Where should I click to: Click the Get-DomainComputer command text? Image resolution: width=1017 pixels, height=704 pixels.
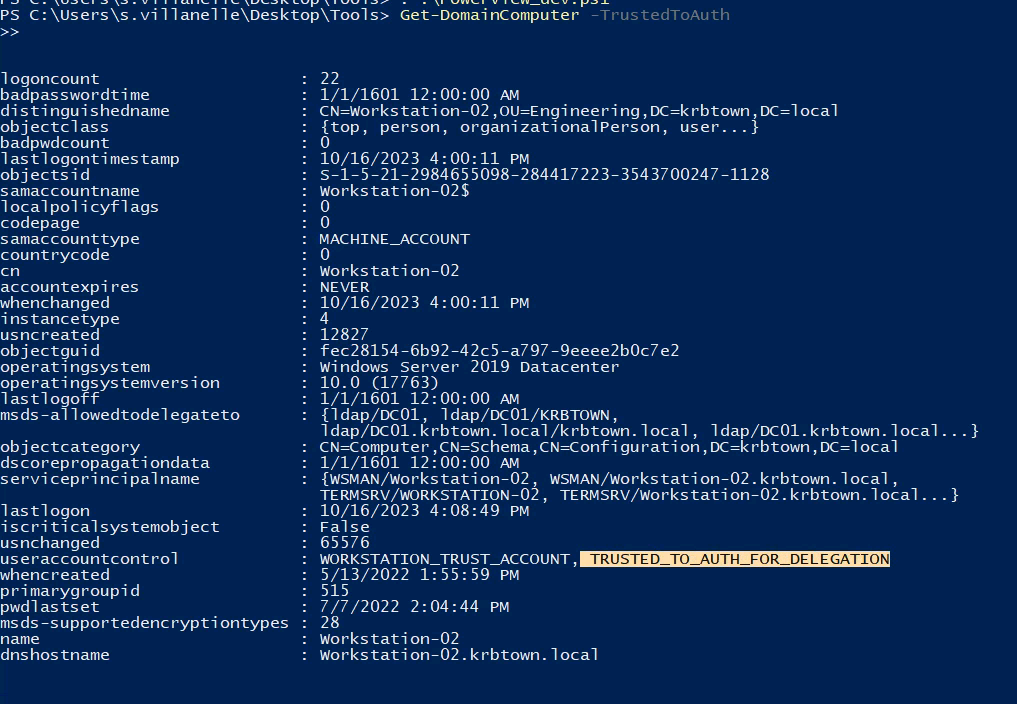(489, 15)
